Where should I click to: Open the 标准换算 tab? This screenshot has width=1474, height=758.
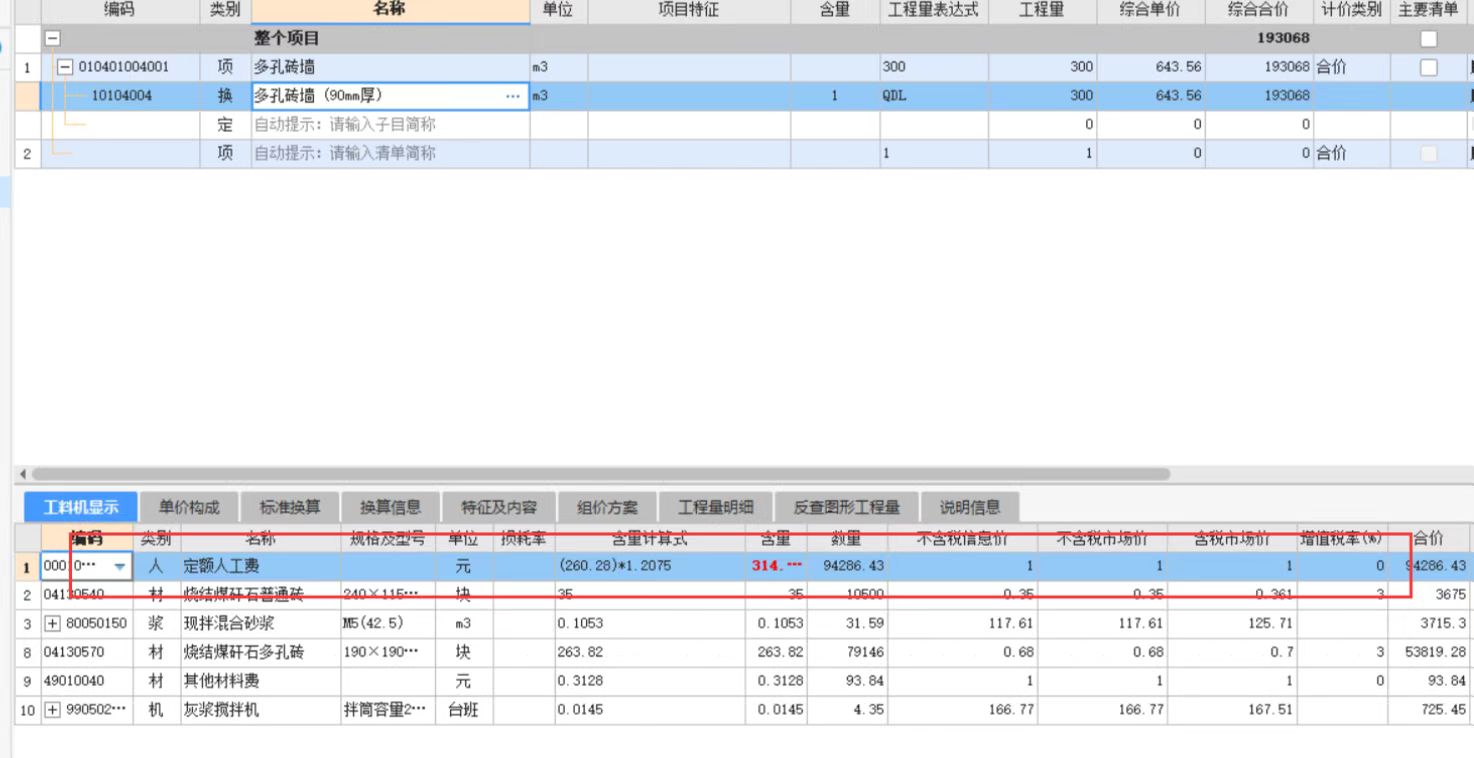coord(290,507)
